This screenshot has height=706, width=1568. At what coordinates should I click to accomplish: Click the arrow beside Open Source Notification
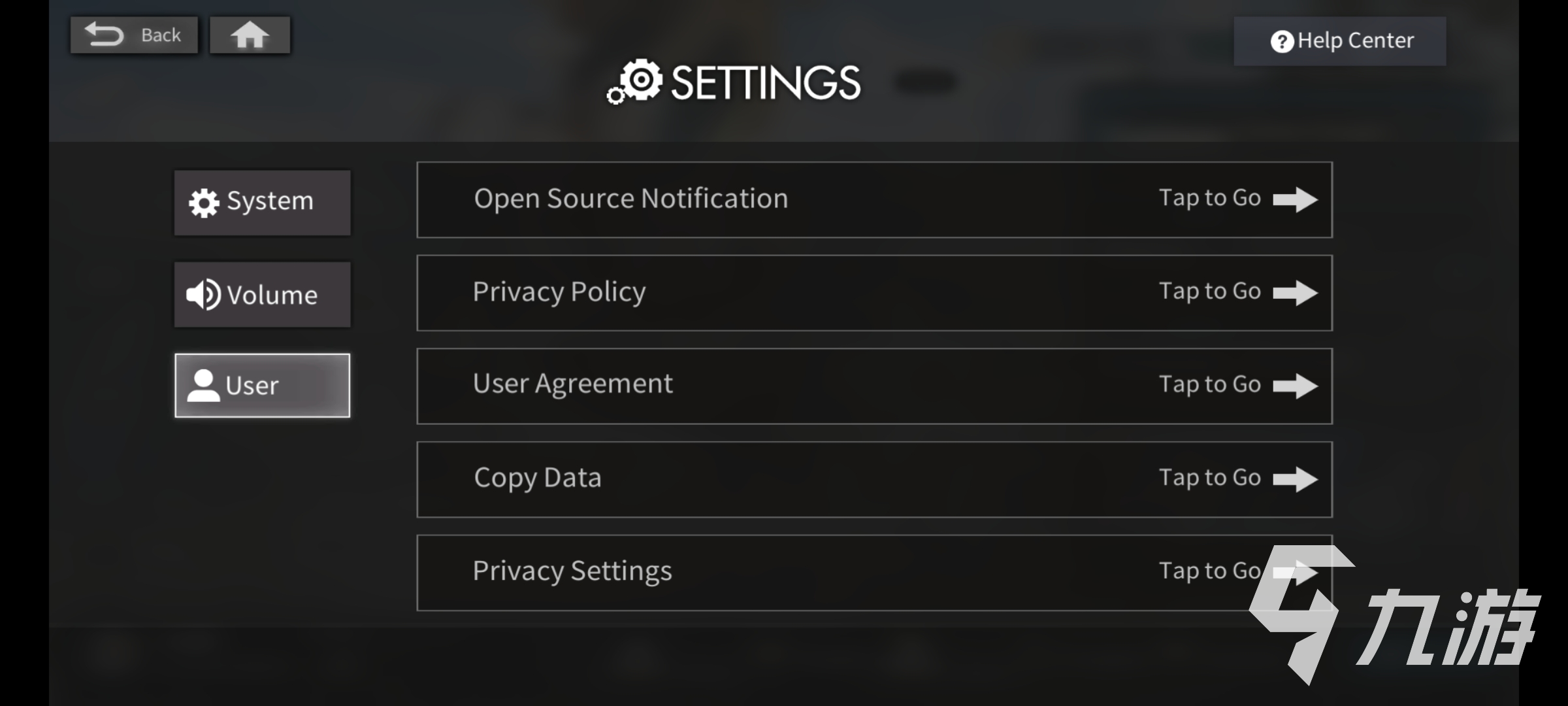click(x=1295, y=199)
